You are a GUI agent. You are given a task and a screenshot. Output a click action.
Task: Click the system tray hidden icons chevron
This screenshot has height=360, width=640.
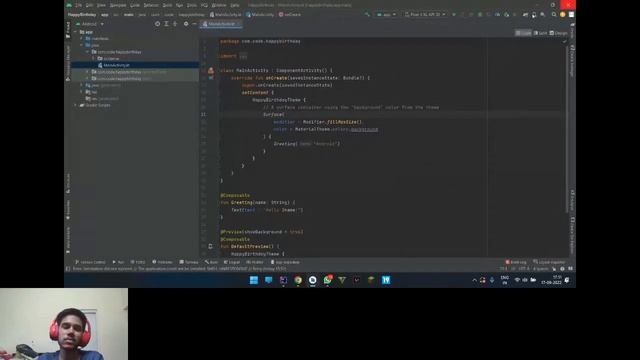coord(474,280)
